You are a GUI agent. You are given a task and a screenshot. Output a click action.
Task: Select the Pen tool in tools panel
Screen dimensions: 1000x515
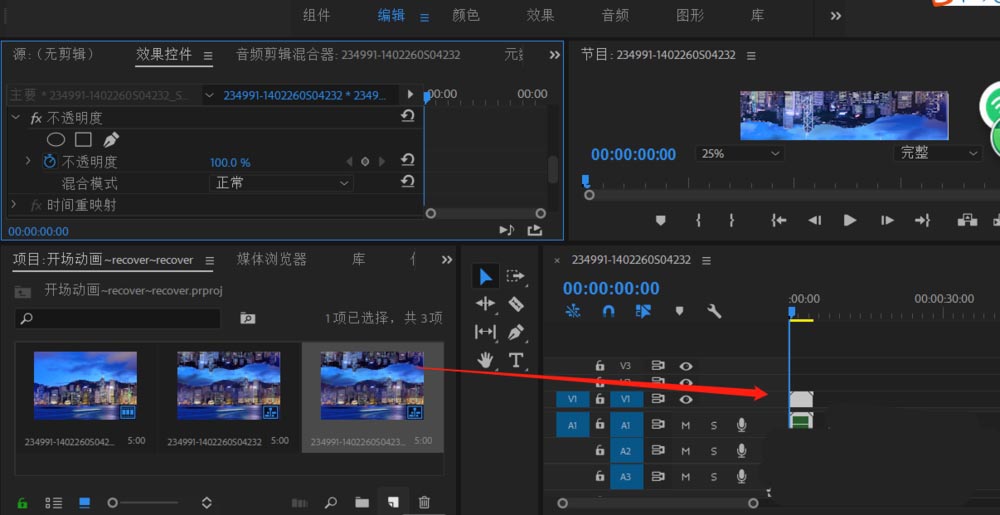(516, 332)
